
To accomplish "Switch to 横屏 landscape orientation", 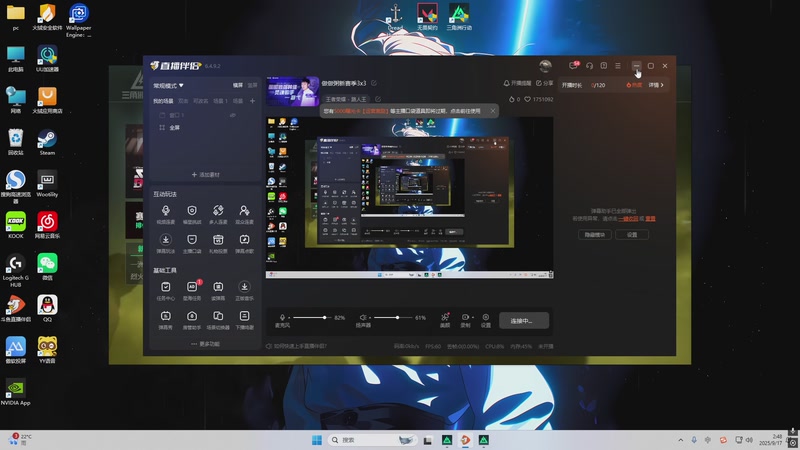I will point(238,85).
